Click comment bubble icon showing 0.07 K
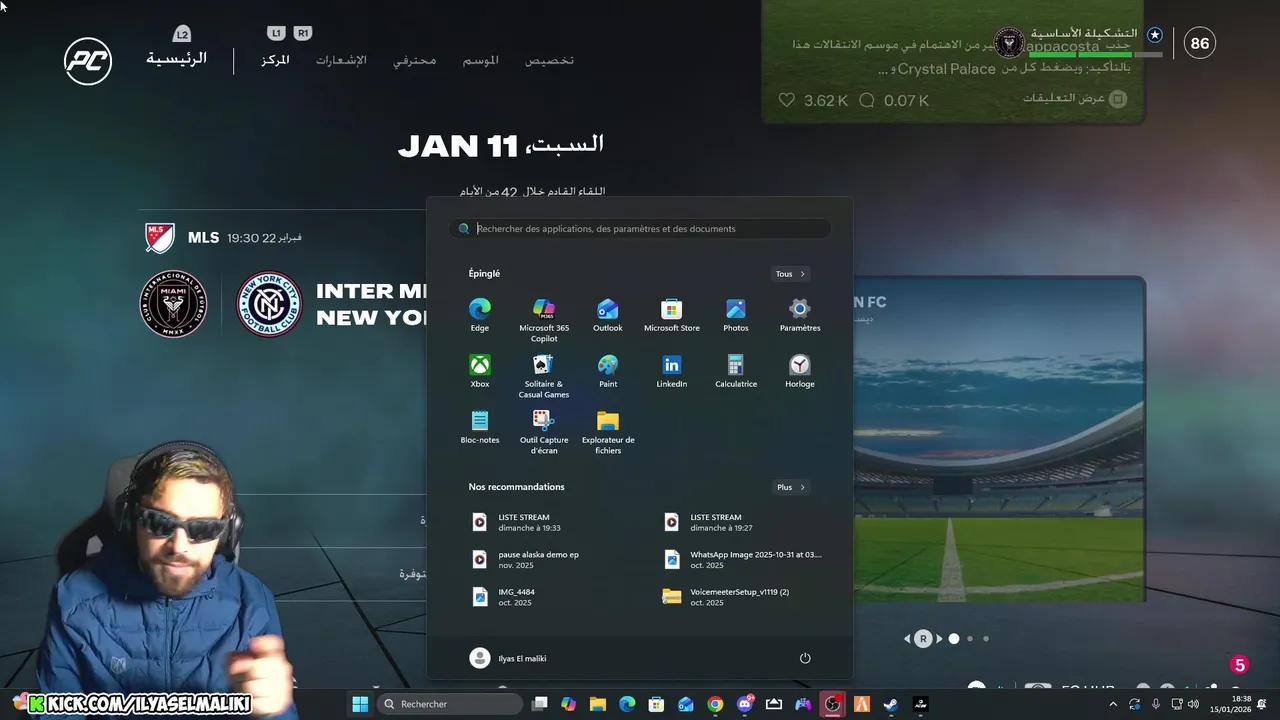The height and width of the screenshot is (720, 1280). (867, 100)
